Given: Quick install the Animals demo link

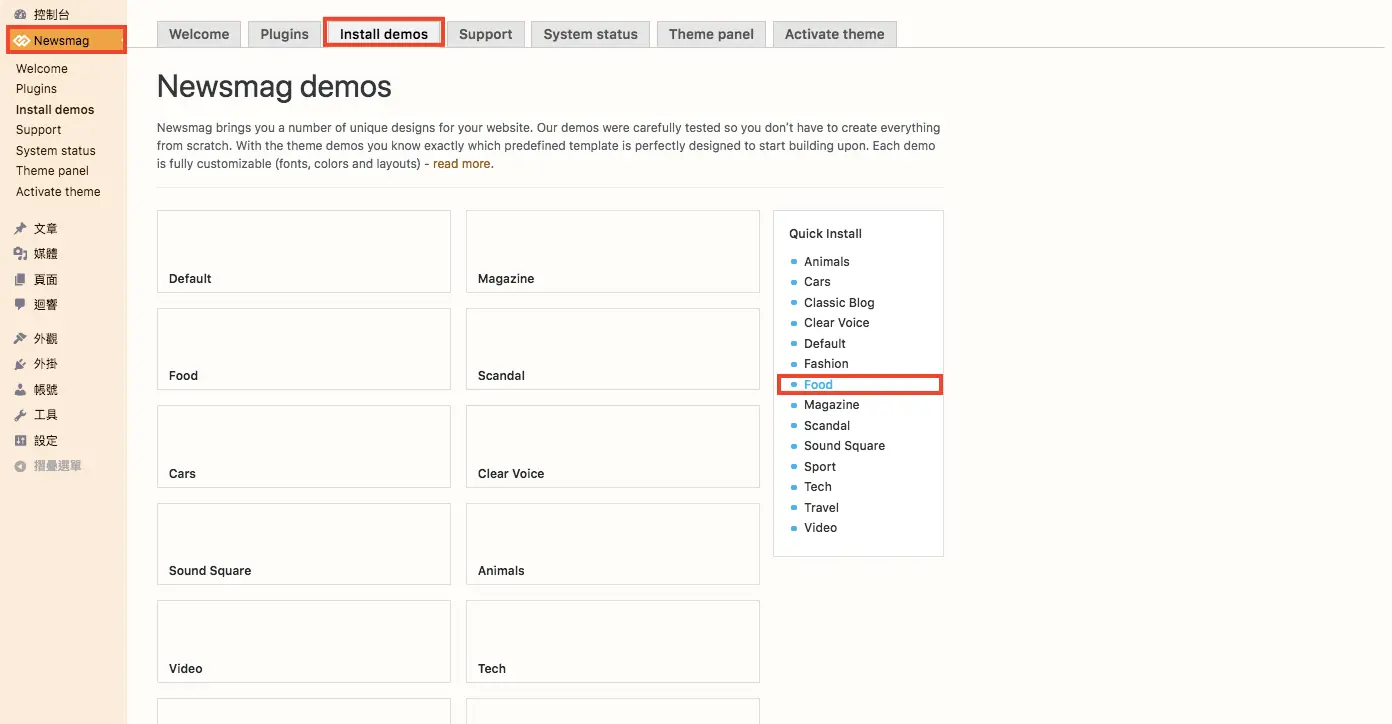Looking at the screenshot, I should [827, 262].
